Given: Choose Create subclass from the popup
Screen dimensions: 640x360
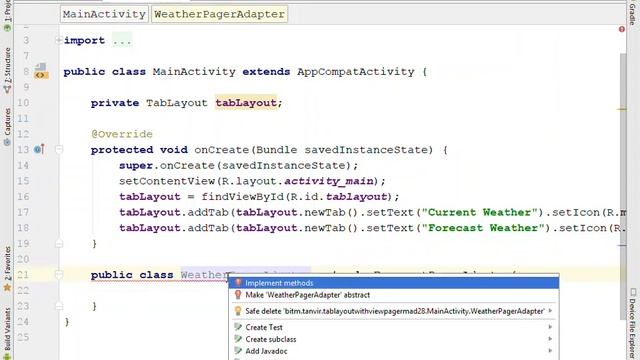Looking at the screenshot, I should pyautogui.click(x=393, y=339).
